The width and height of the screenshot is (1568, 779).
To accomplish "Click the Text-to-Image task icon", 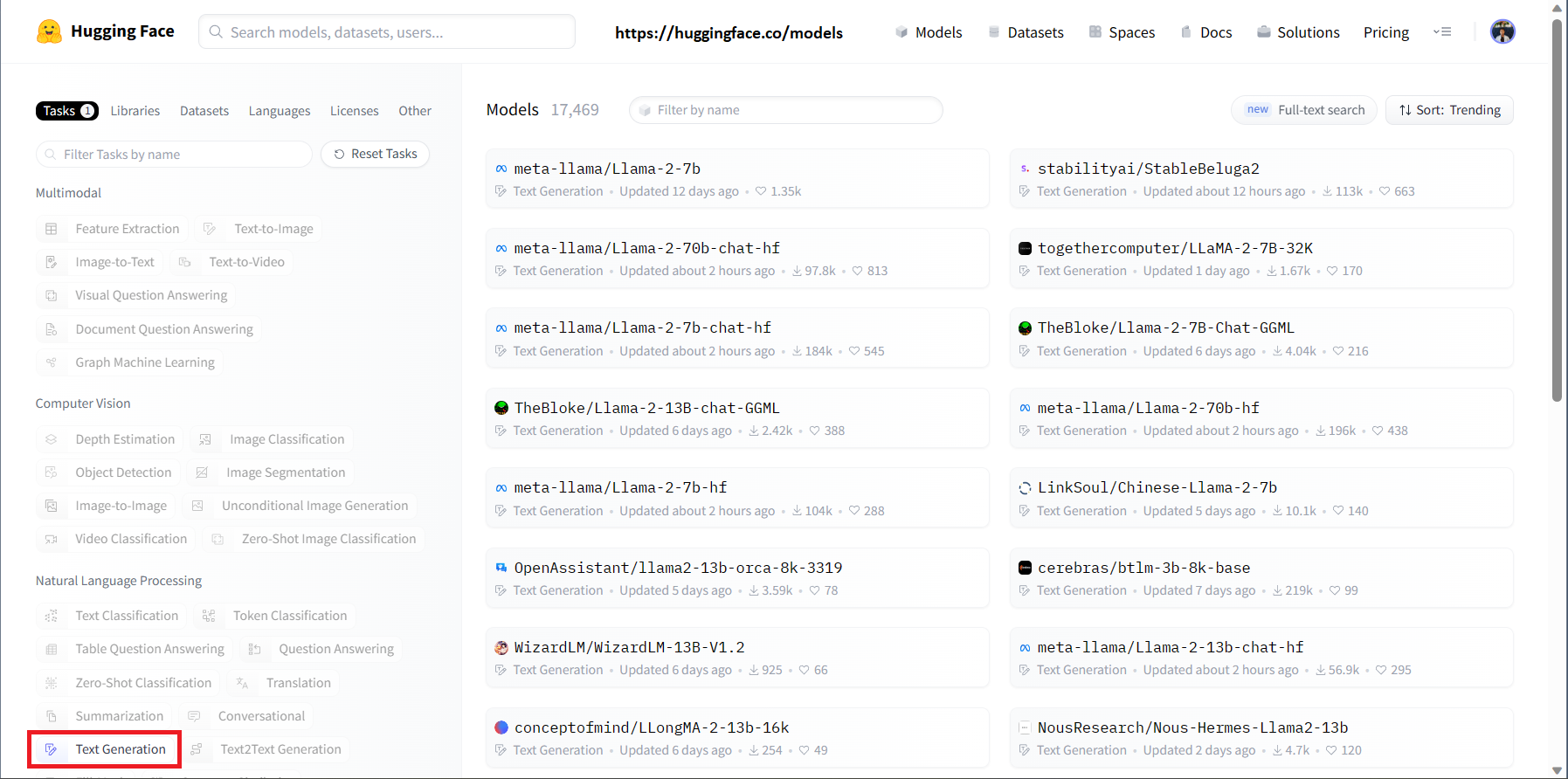I will (x=210, y=229).
